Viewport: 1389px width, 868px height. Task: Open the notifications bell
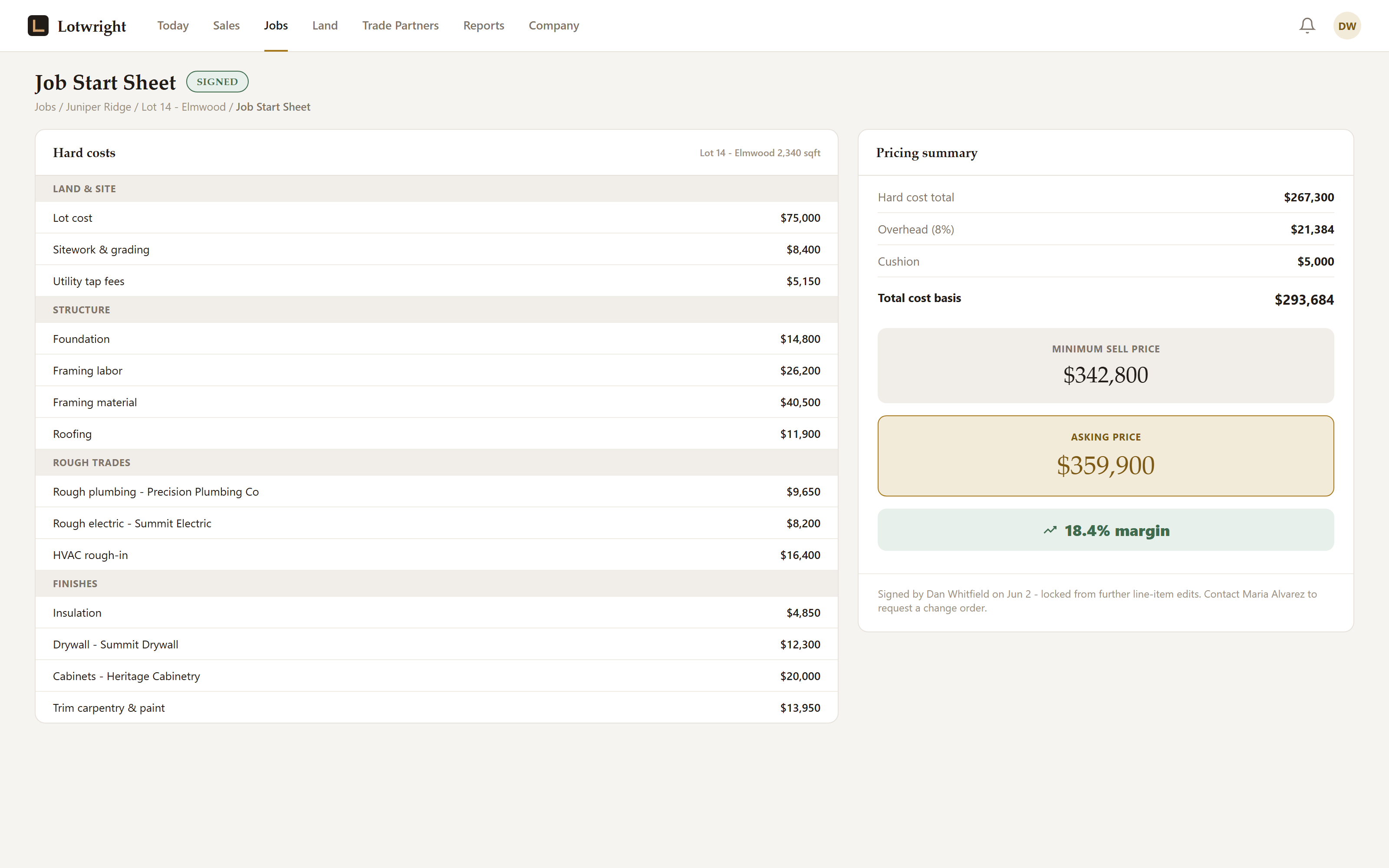1307,25
